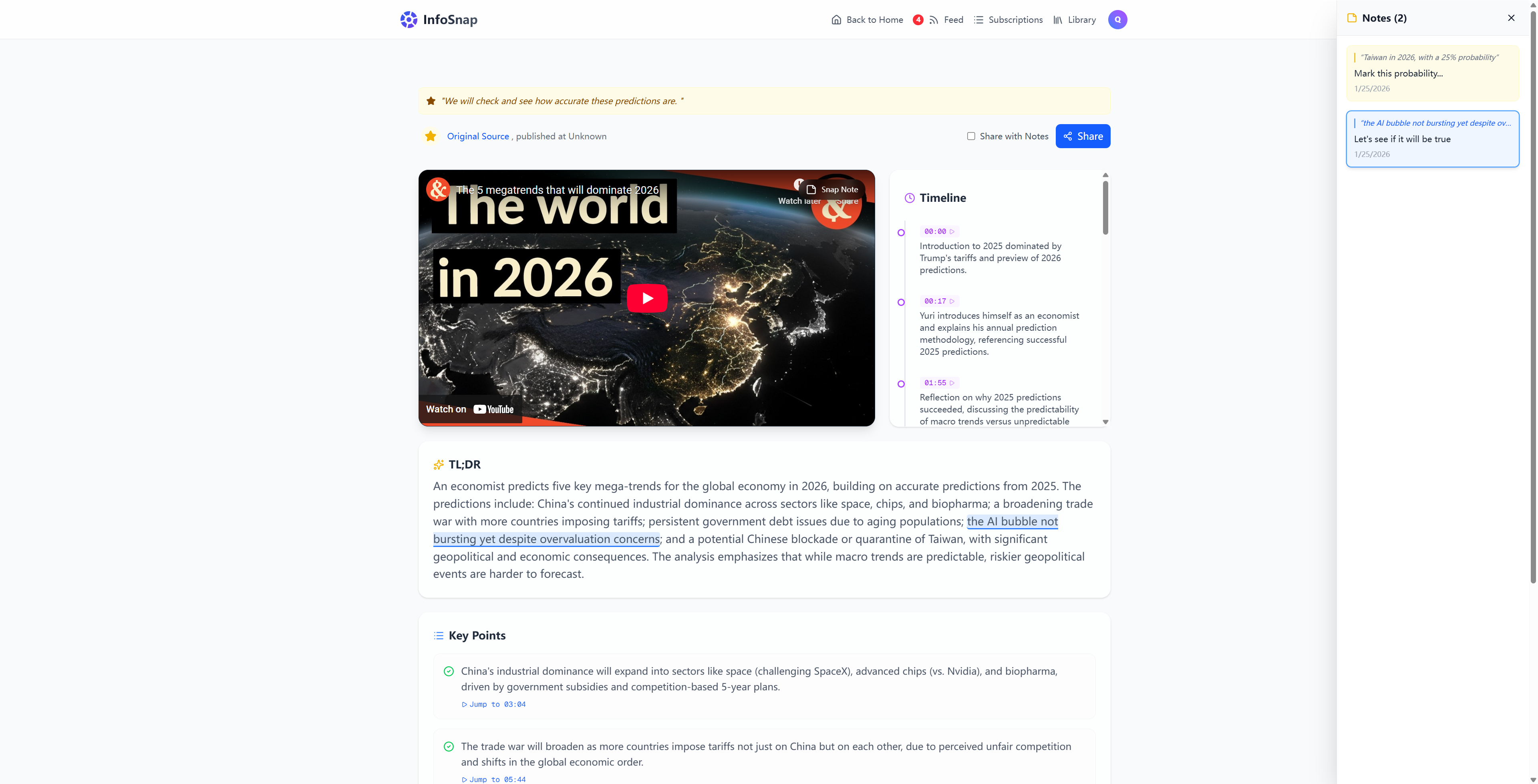Enable the Share with Notes checkbox

tap(971, 136)
